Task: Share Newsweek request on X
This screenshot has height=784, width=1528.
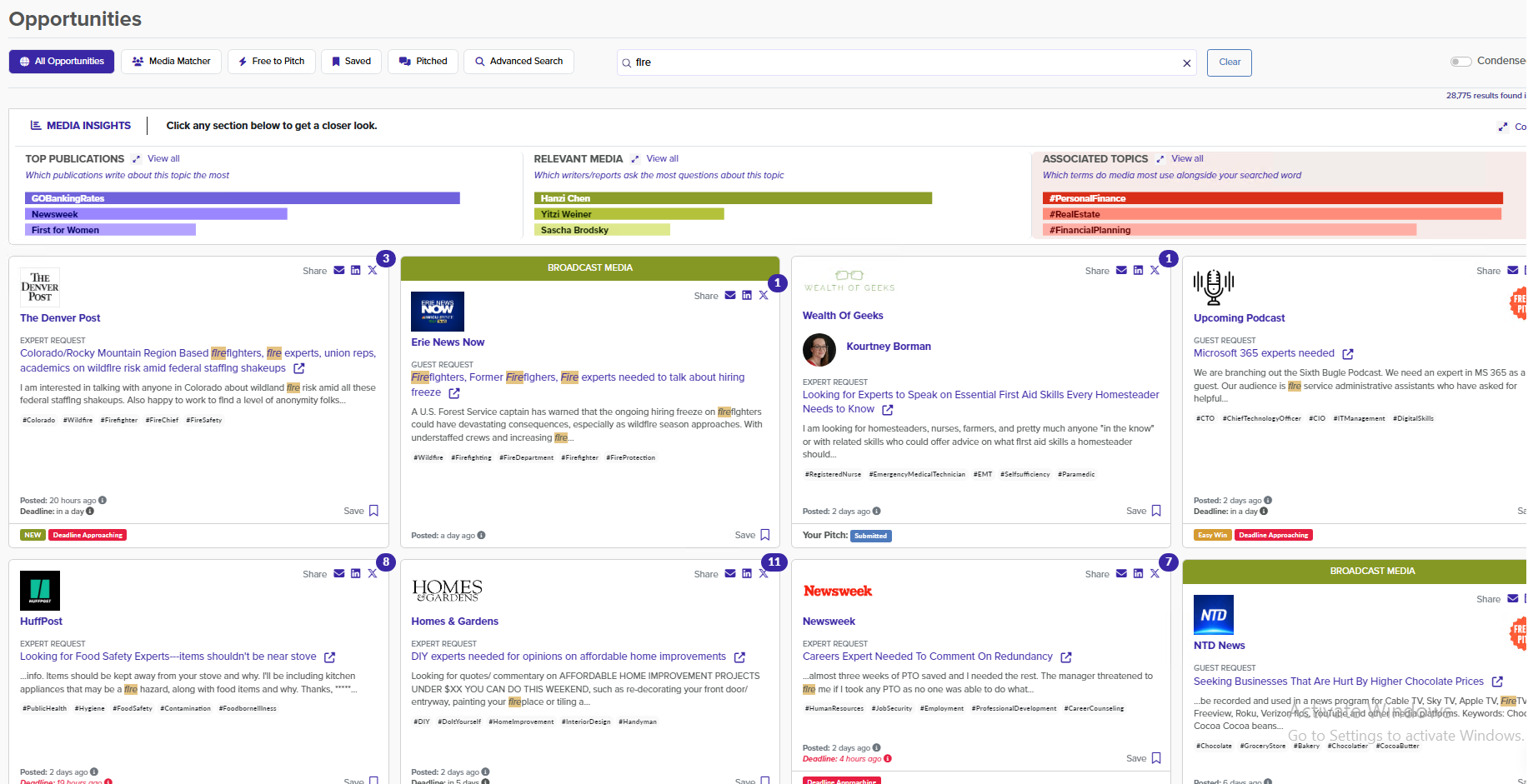Action: point(1155,574)
